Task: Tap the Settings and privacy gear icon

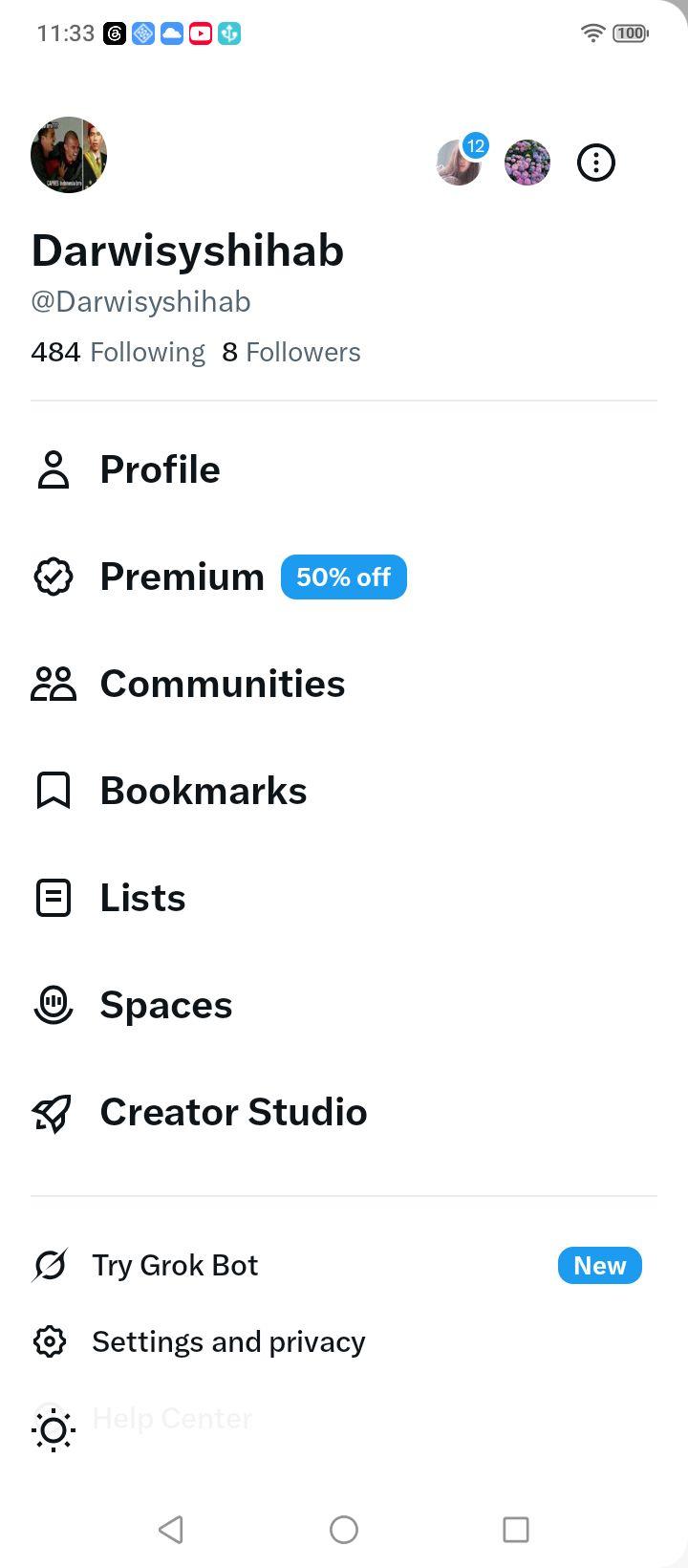Action: pyautogui.click(x=50, y=1341)
